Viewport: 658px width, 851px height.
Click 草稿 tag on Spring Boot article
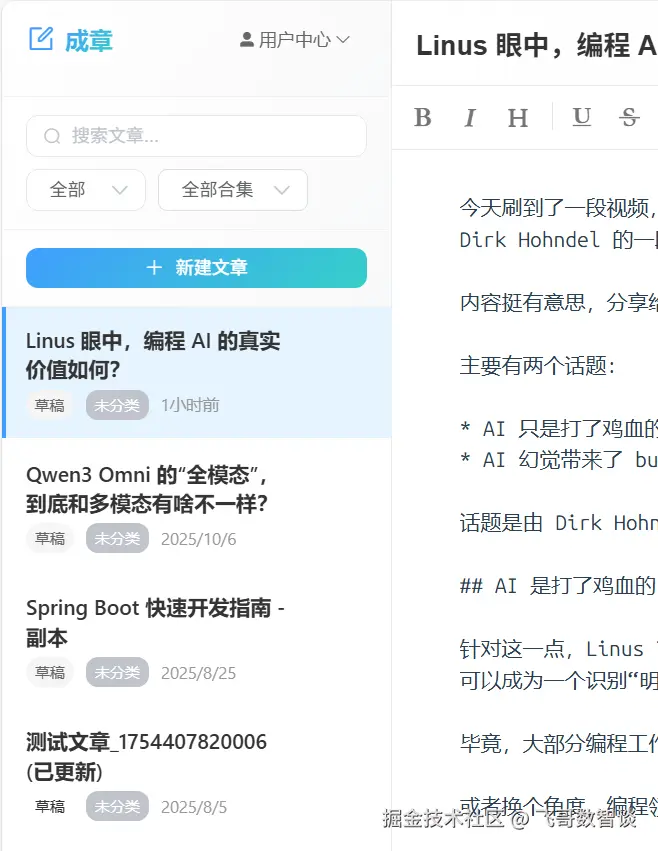(x=49, y=672)
